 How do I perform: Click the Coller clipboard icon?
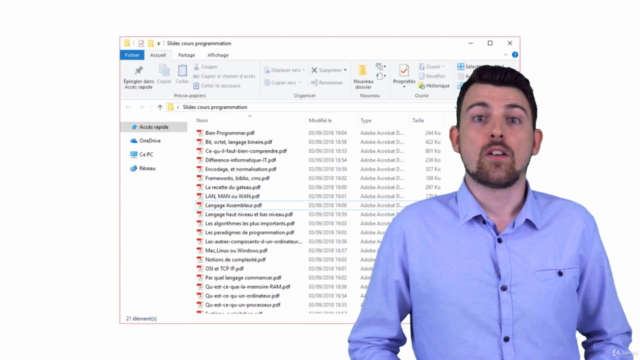182,71
